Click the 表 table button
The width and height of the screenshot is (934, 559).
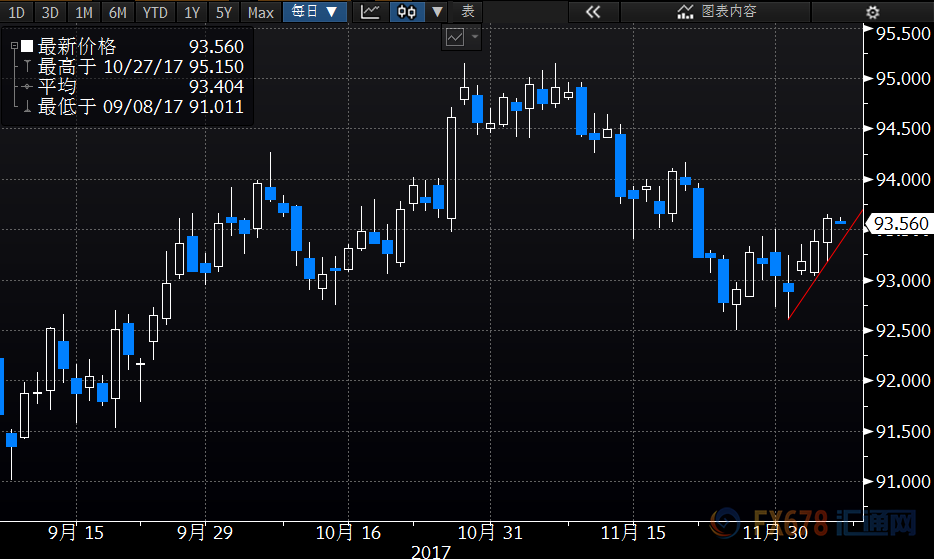click(467, 12)
